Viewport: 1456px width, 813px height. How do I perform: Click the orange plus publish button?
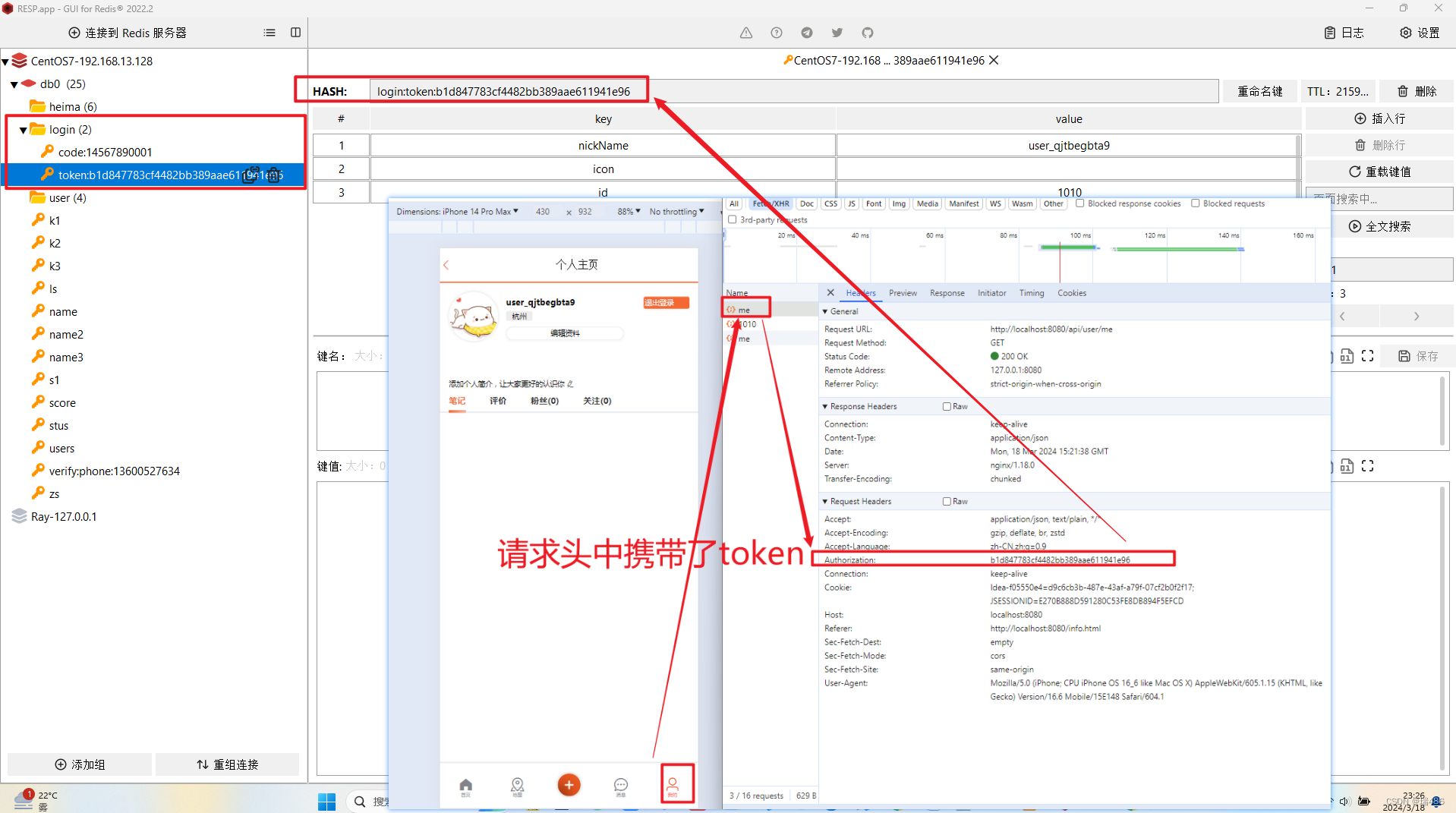(569, 785)
